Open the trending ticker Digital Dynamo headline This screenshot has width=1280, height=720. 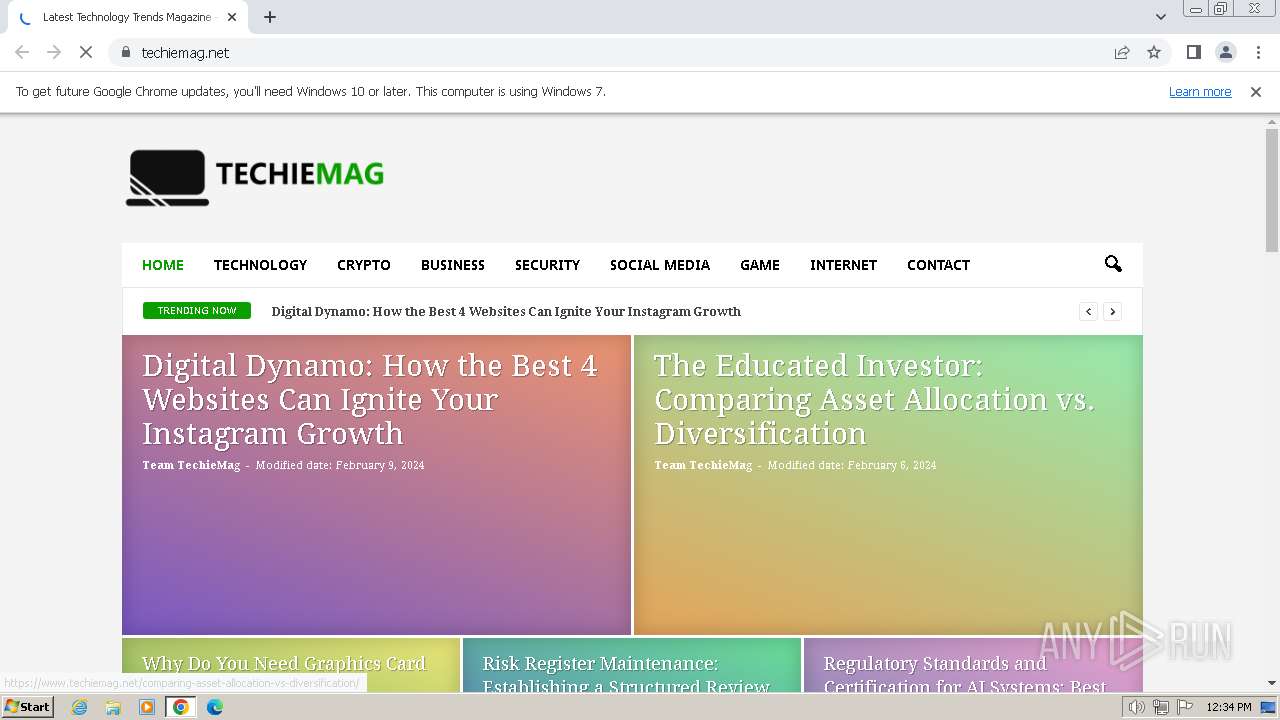[x=506, y=311]
